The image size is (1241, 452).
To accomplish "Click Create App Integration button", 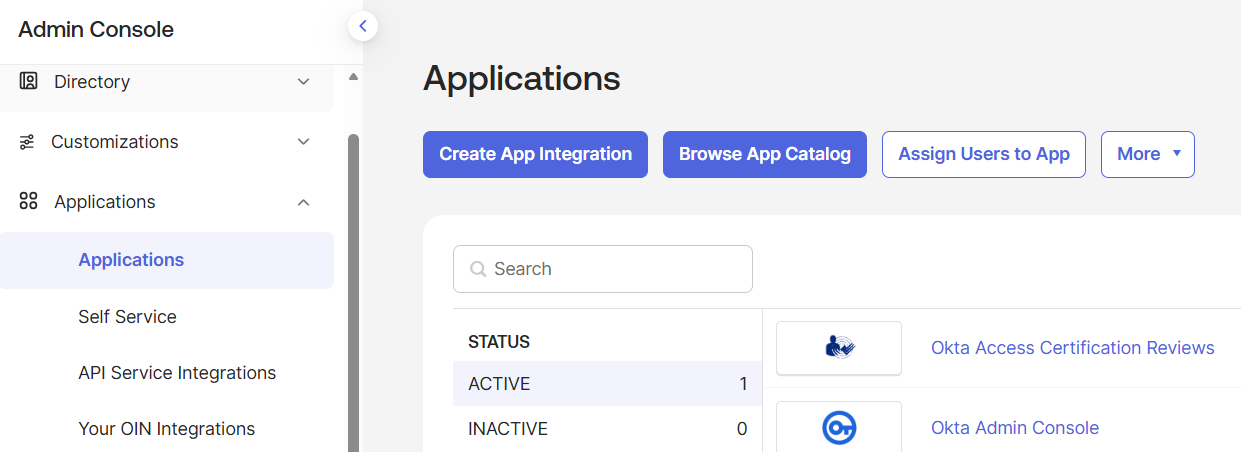I will coord(535,154).
